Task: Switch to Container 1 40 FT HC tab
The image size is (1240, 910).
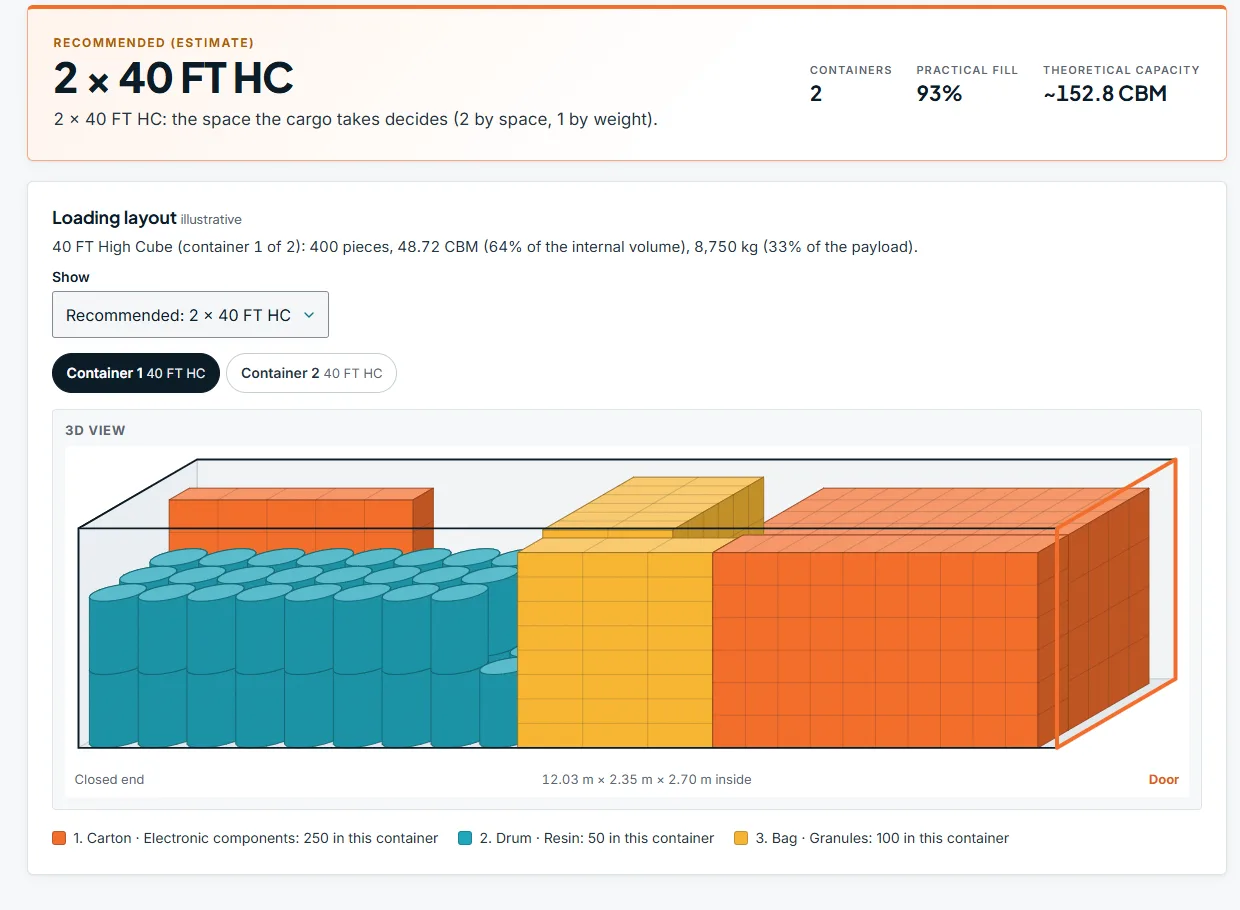Action: click(x=136, y=373)
